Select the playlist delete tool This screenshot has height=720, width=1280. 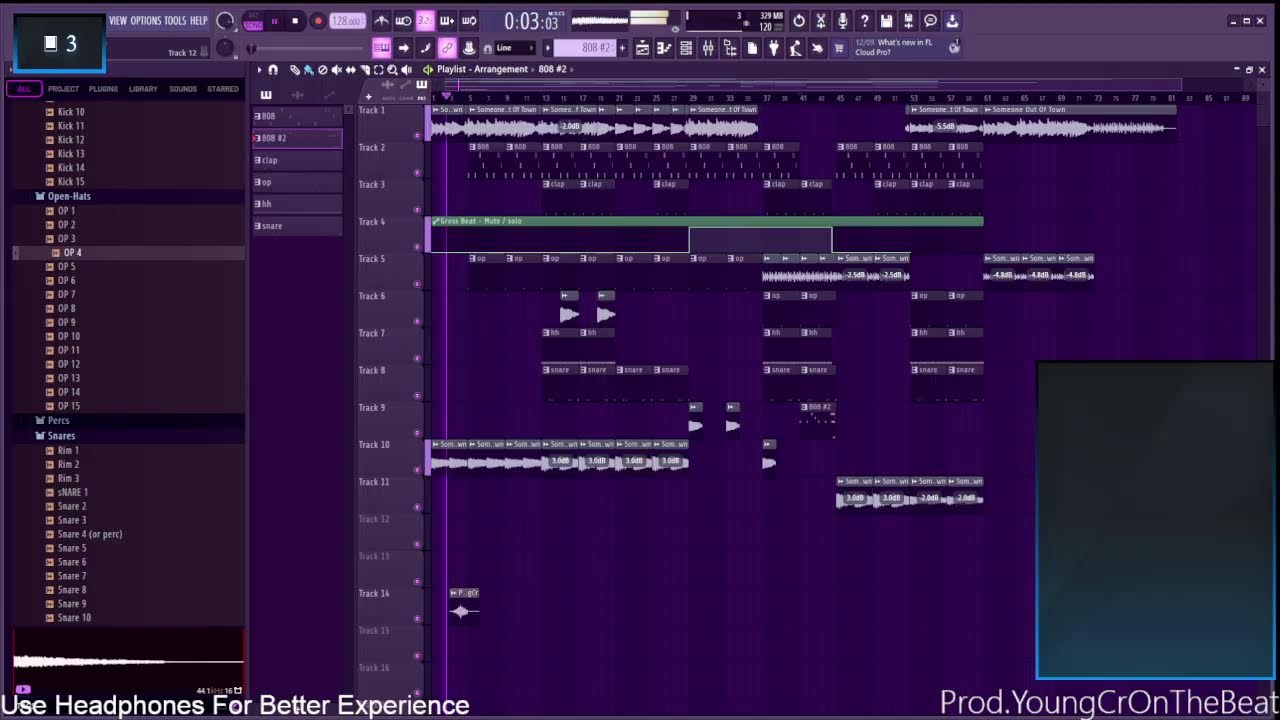pos(323,69)
